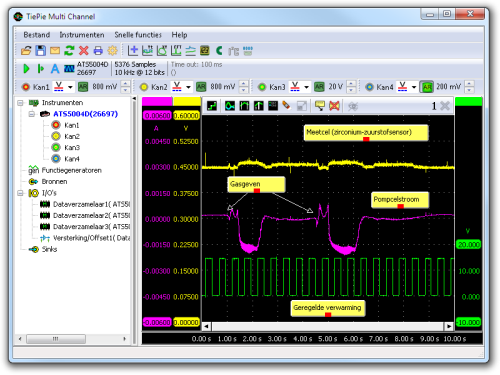Add a new graph with plus icon
This screenshot has height=375, width=500.
(x=133, y=51)
